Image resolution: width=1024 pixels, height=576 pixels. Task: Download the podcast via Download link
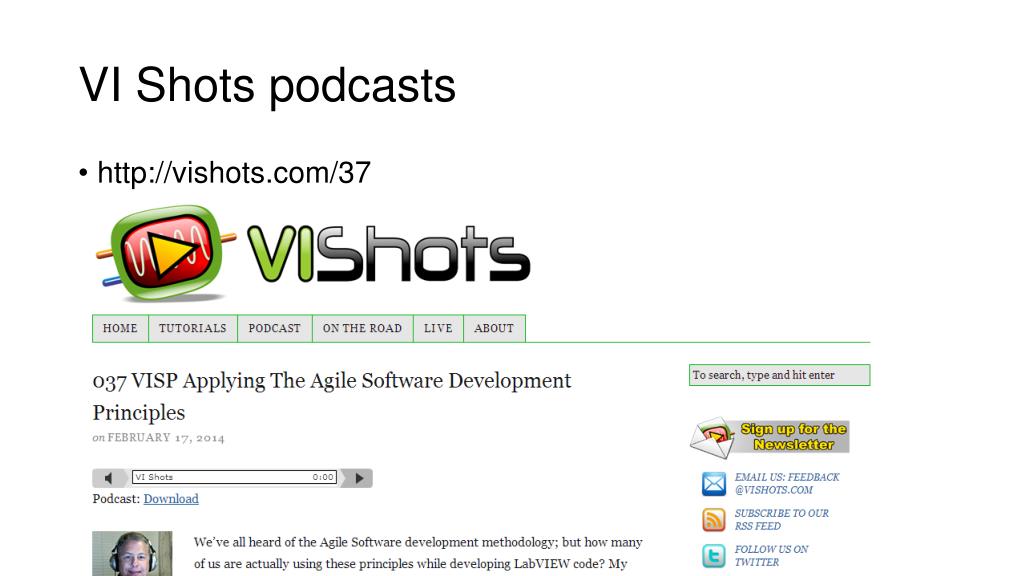(171, 499)
